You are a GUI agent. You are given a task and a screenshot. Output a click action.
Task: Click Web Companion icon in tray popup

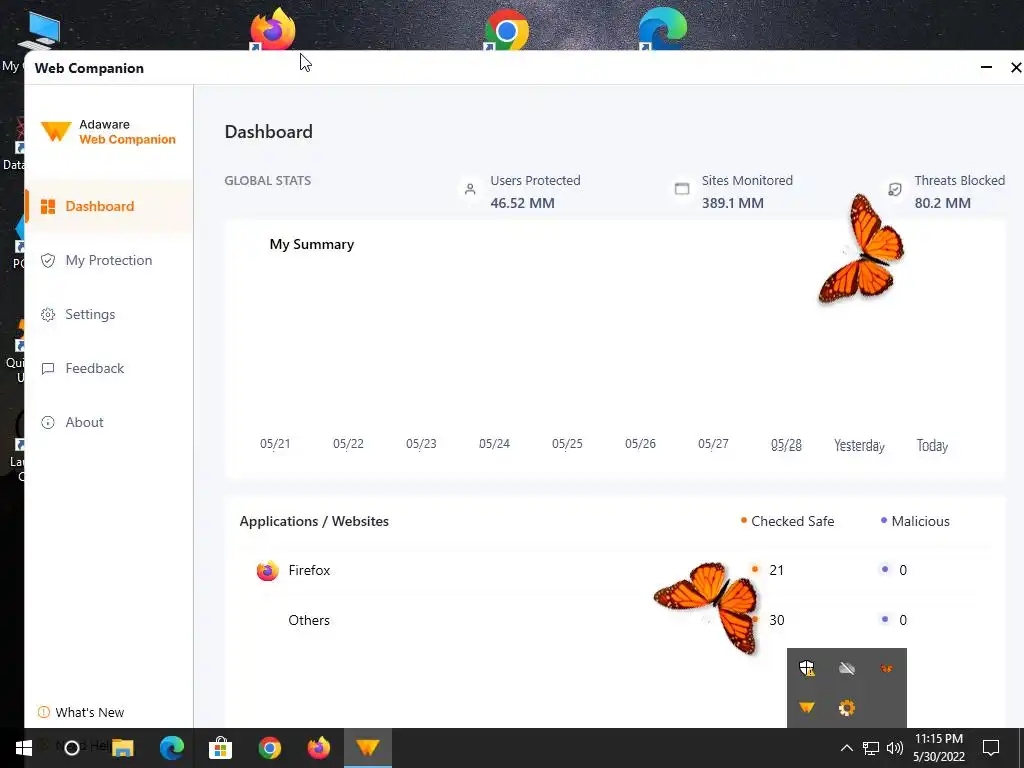point(807,708)
